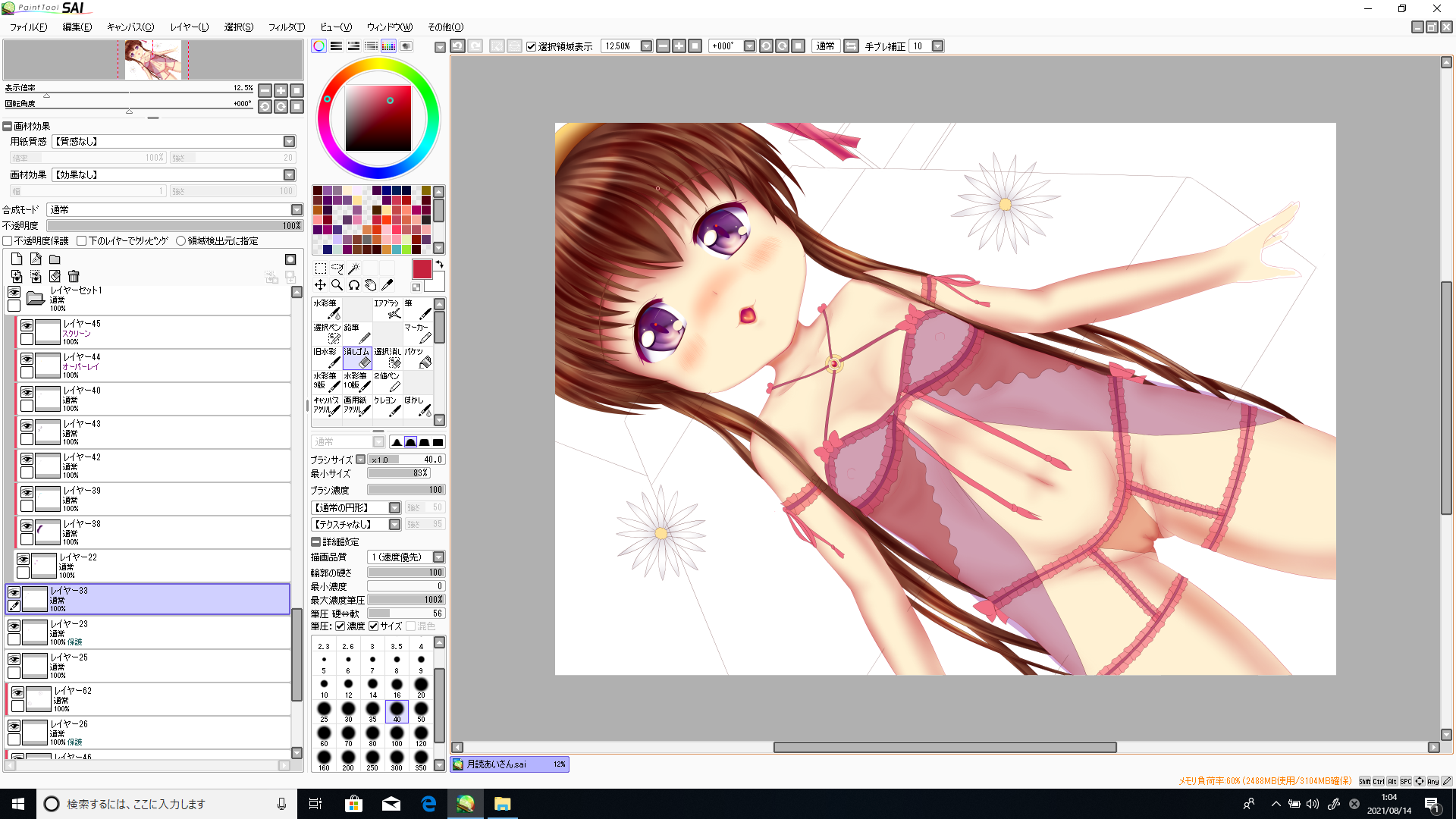Select the magic wand tool
The image size is (1456, 819).
(354, 268)
